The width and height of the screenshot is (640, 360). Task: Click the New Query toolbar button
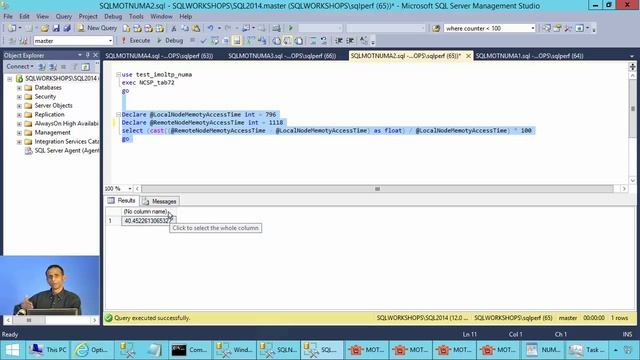(x=97, y=28)
